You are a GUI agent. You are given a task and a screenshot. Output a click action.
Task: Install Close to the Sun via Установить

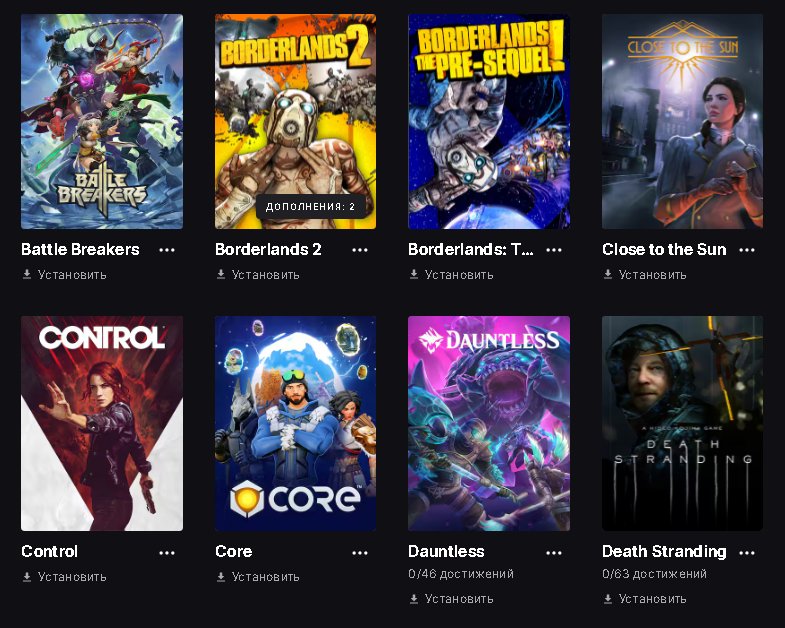[645, 274]
